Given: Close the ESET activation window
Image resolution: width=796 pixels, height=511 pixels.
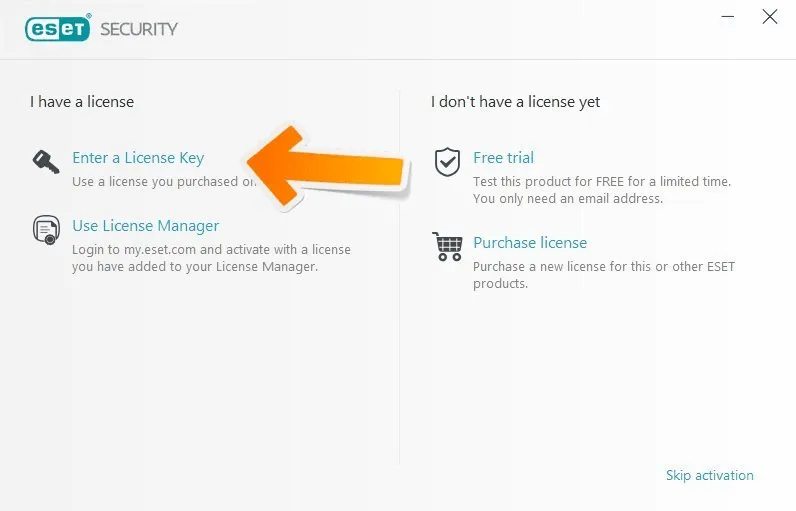Looking at the screenshot, I should point(769,17).
